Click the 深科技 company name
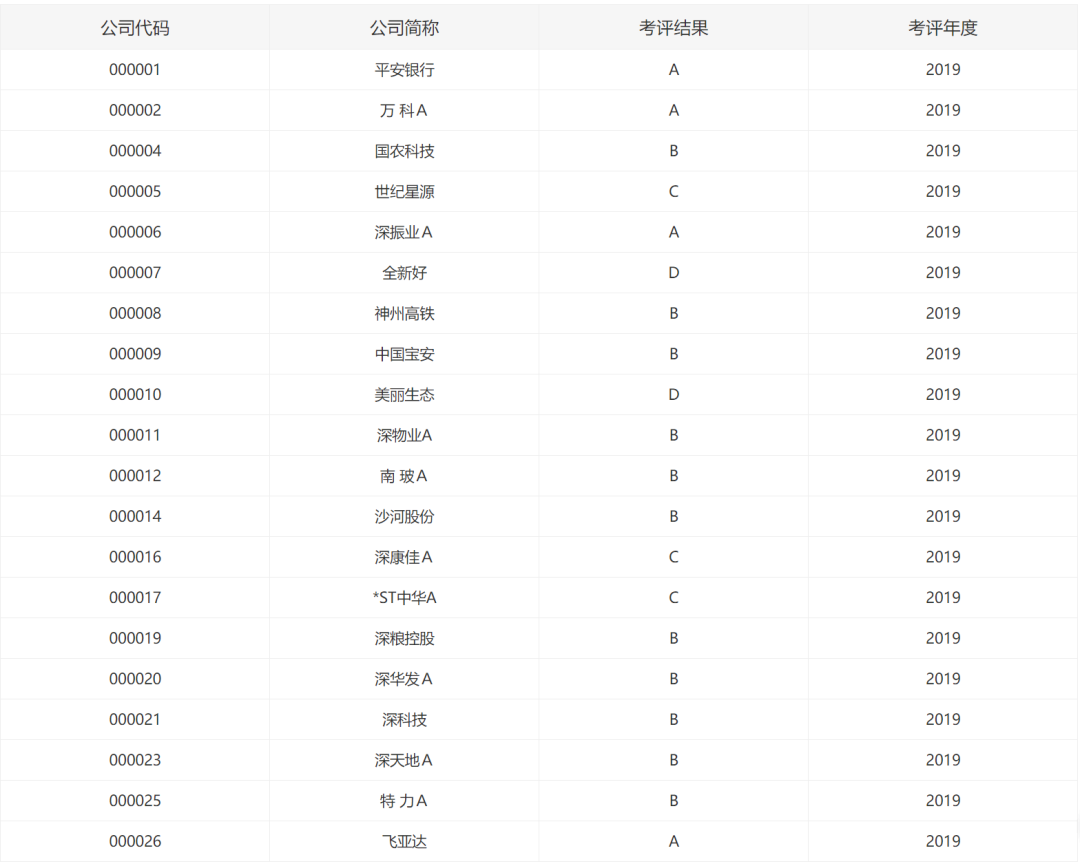 click(404, 720)
